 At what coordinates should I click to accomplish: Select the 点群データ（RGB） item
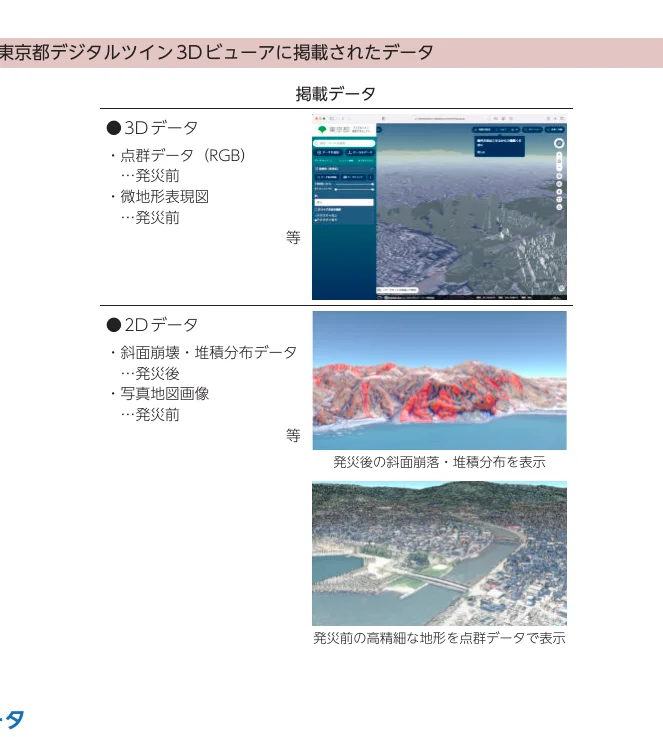tap(178, 155)
